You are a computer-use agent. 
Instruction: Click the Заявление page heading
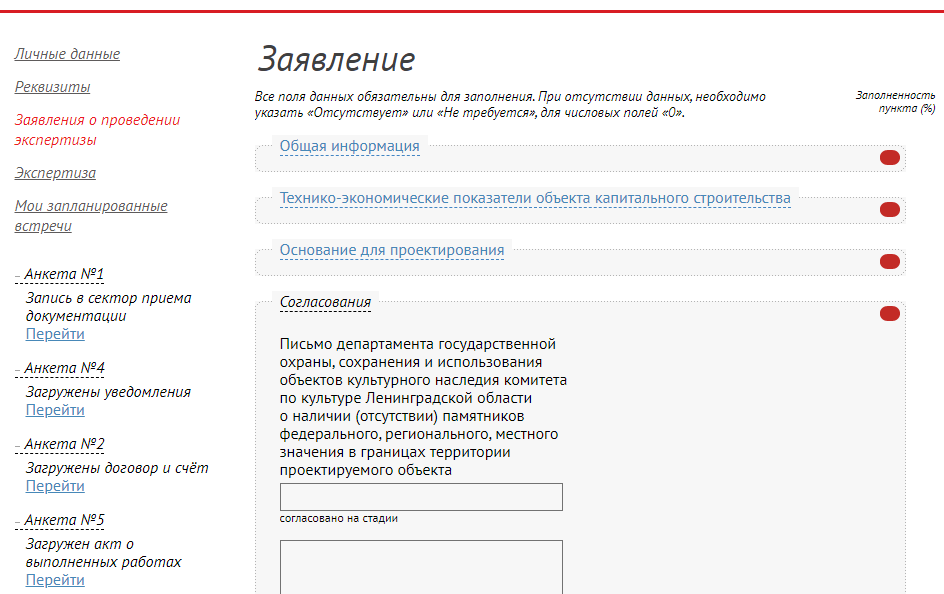point(336,58)
